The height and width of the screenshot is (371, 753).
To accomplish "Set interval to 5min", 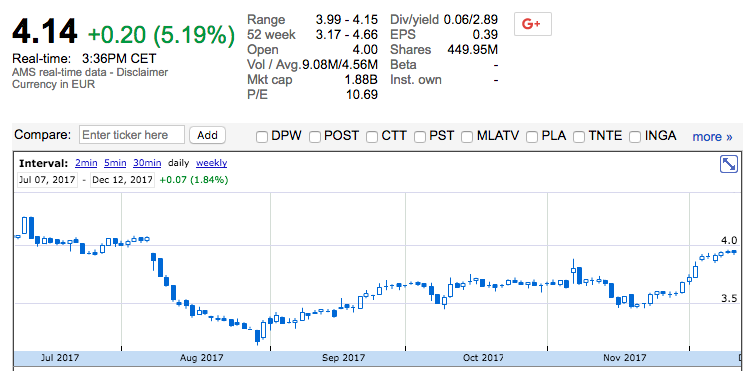I will [115, 163].
